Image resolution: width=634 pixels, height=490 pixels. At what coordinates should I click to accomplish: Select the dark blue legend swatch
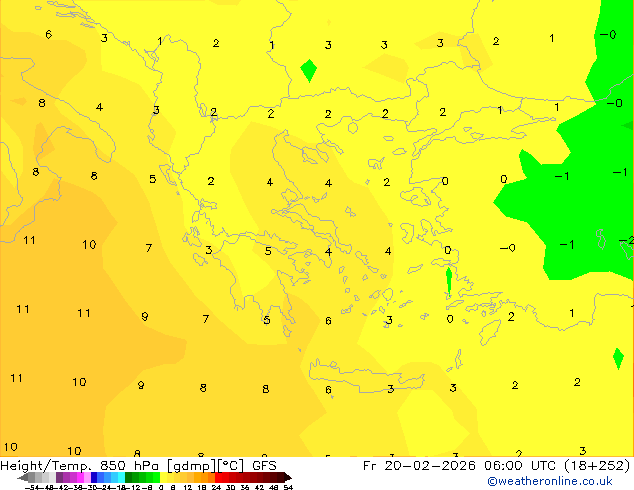[94, 477]
